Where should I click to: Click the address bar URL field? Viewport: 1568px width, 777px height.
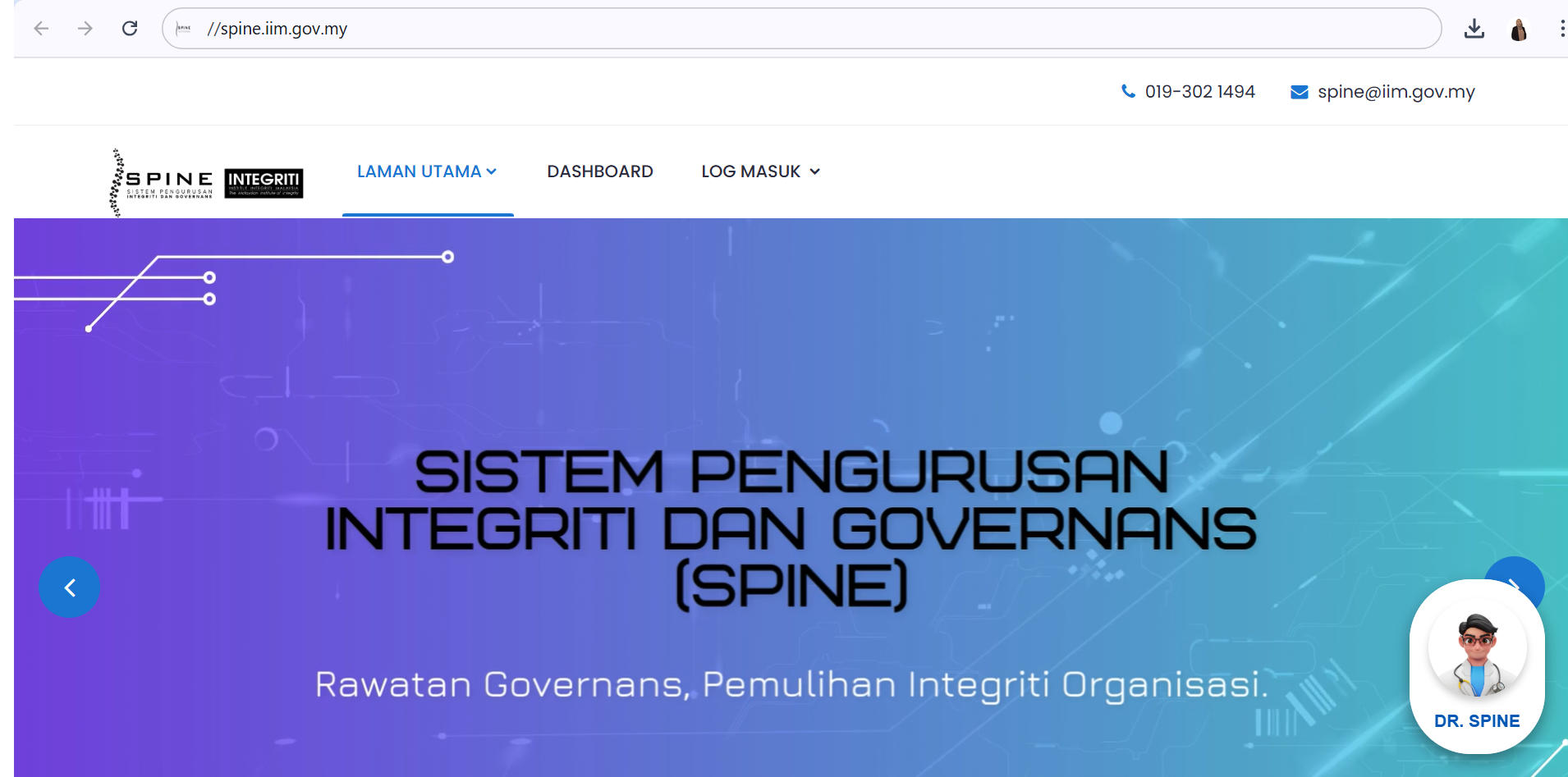click(x=739, y=29)
